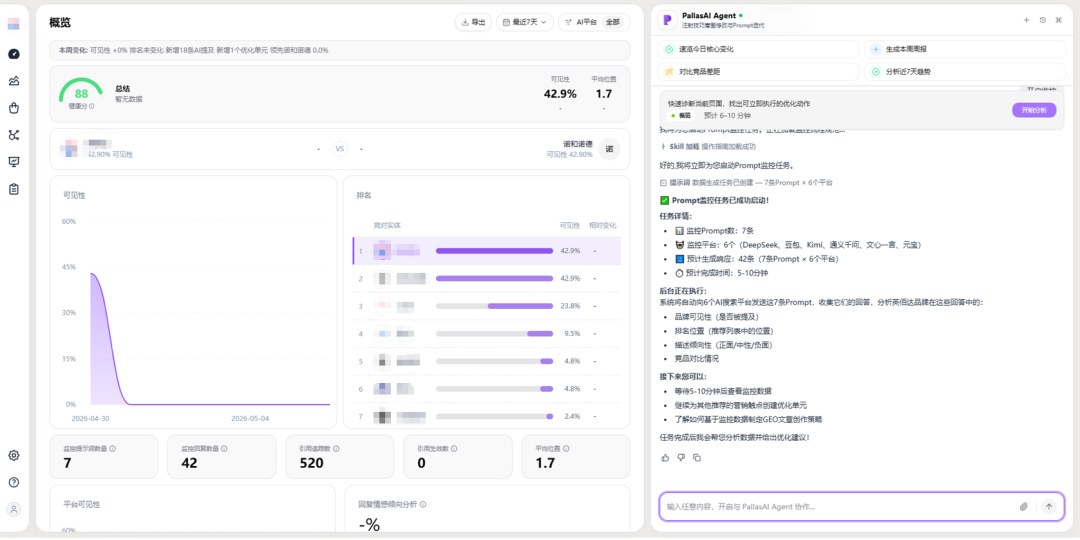Click the 导出 export button

pyautogui.click(x=473, y=23)
